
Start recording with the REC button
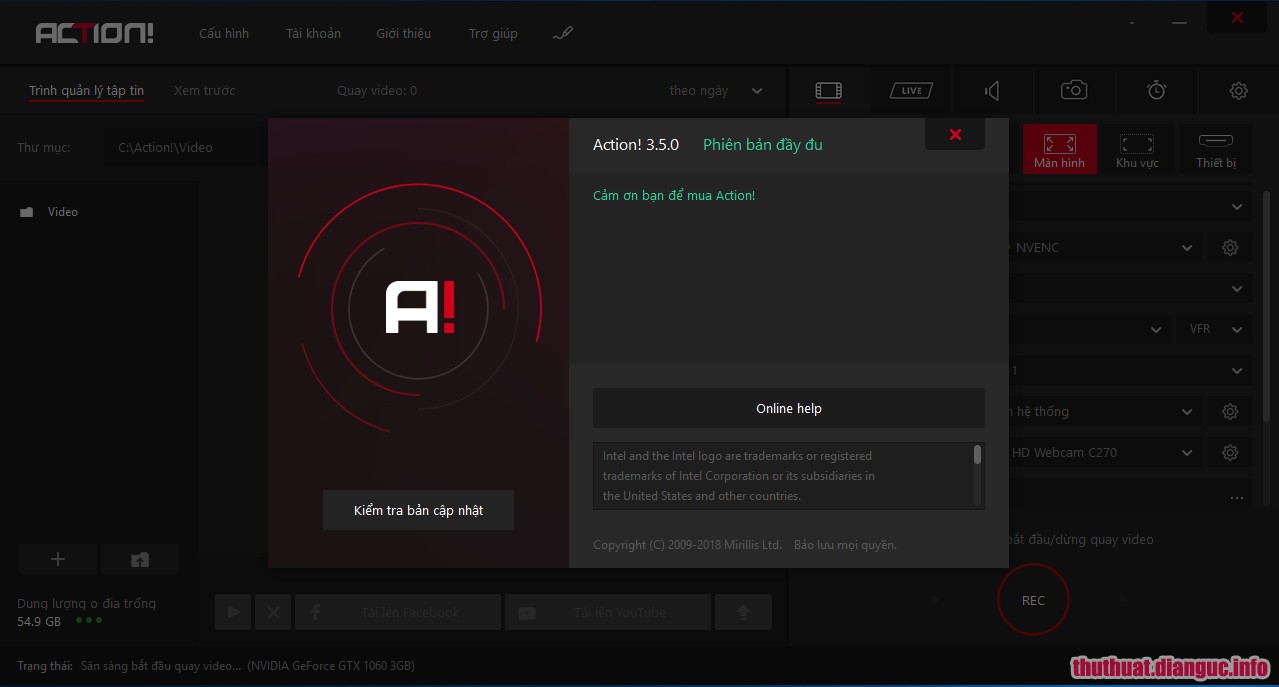(x=1033, y=600)
